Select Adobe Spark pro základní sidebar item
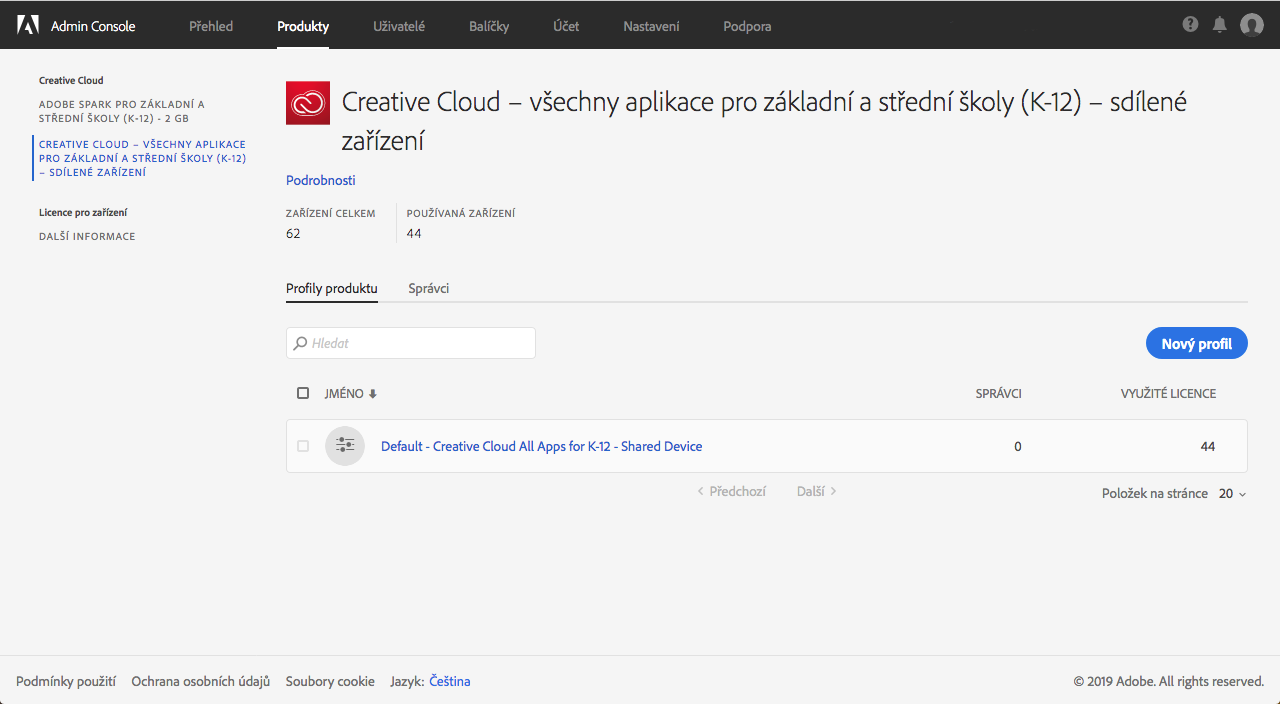Viewport: 1280px width, 704px height. (122, 111)
